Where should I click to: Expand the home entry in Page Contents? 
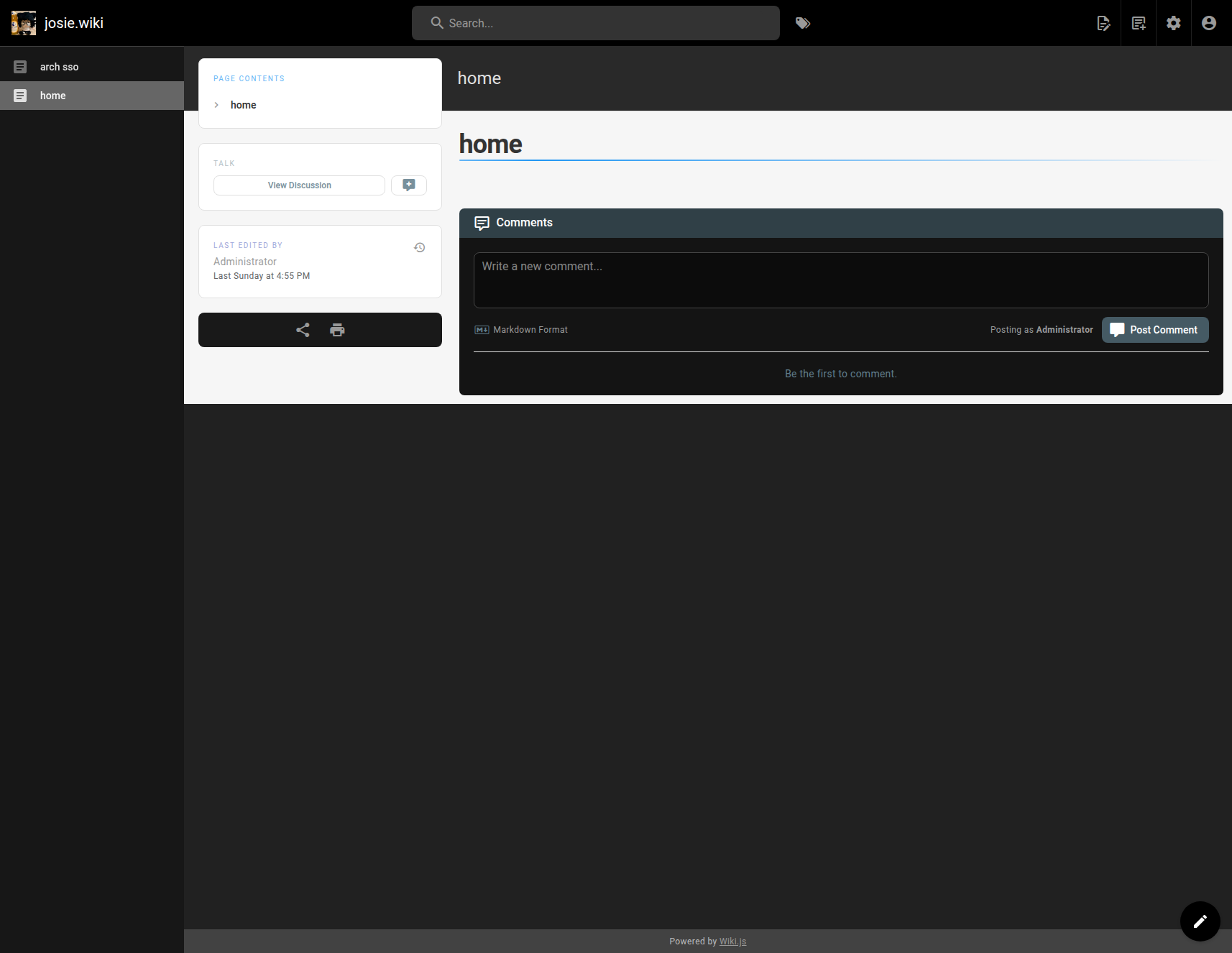217,105
